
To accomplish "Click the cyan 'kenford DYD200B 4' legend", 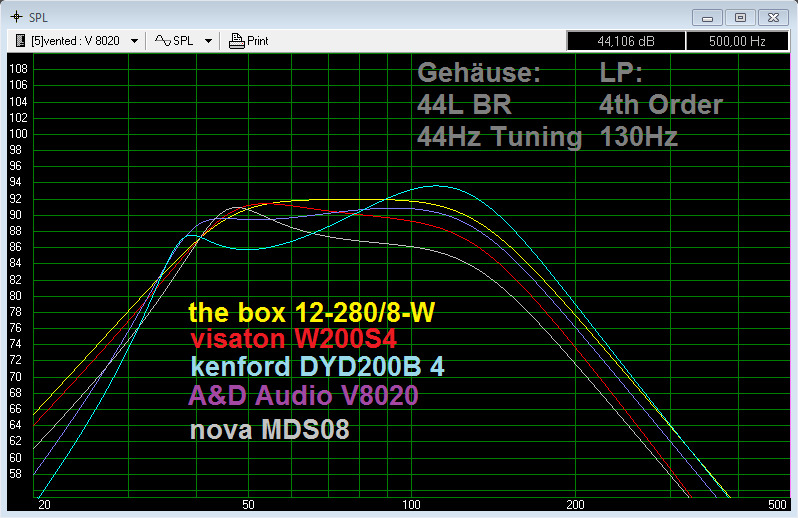I will click(318, 366).
